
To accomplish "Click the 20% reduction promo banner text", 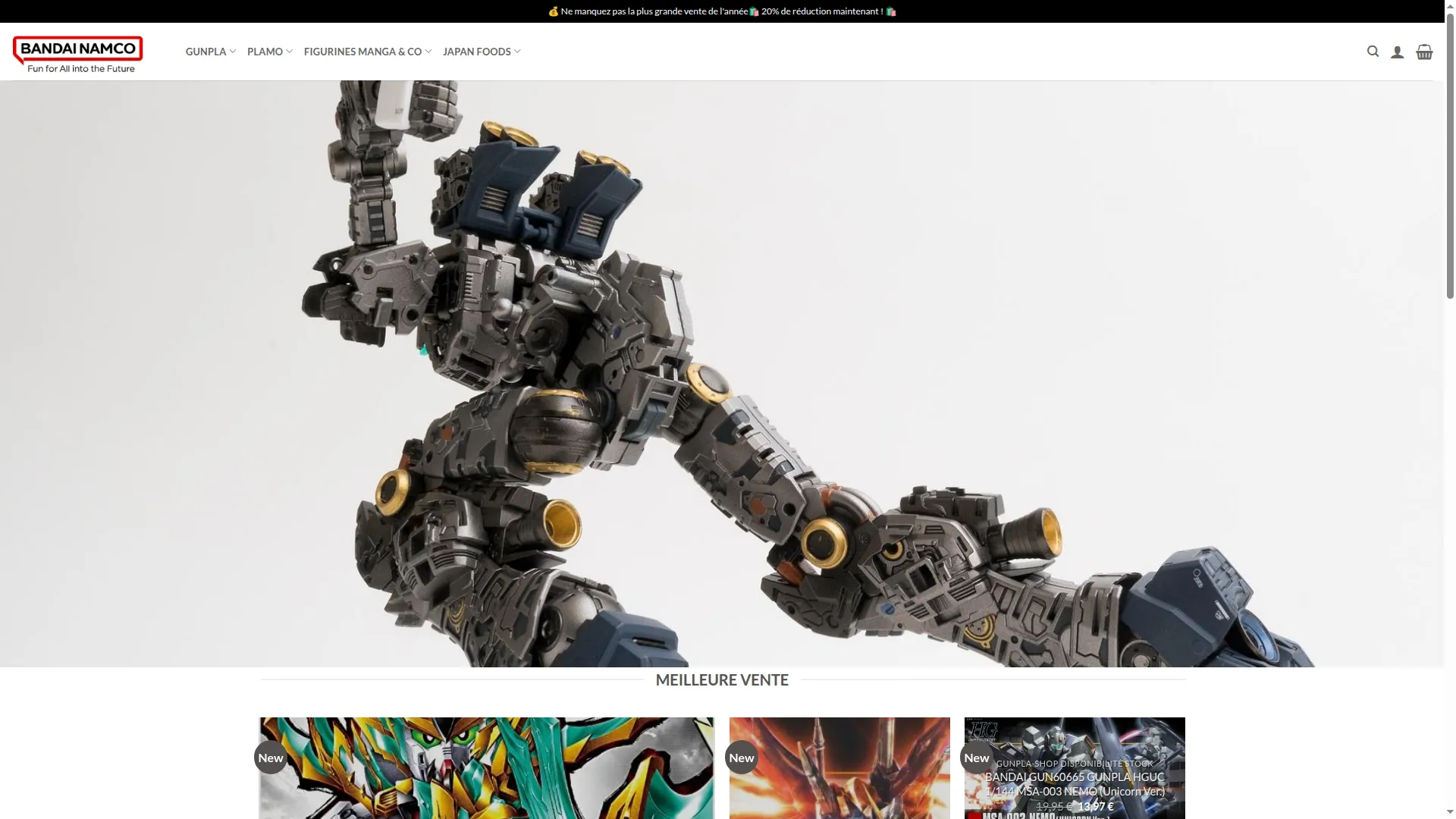I will pyautogui.click(x=722, y=11).
